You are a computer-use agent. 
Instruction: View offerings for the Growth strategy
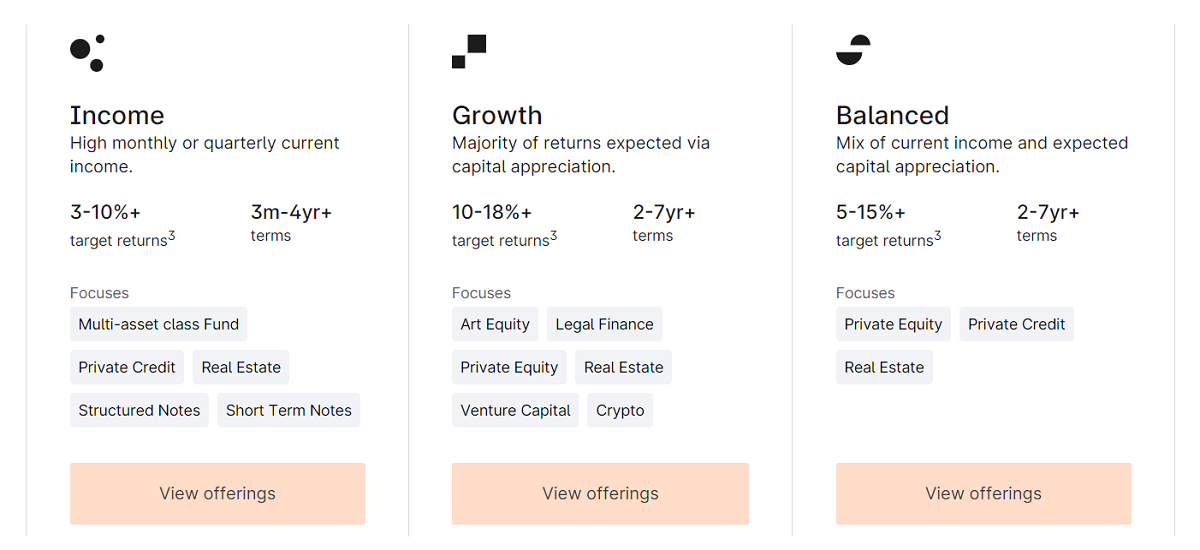pos(600,493)
